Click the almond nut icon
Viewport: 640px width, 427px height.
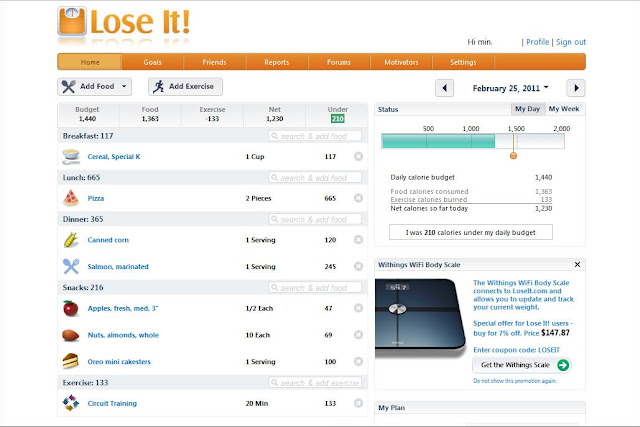71,335
